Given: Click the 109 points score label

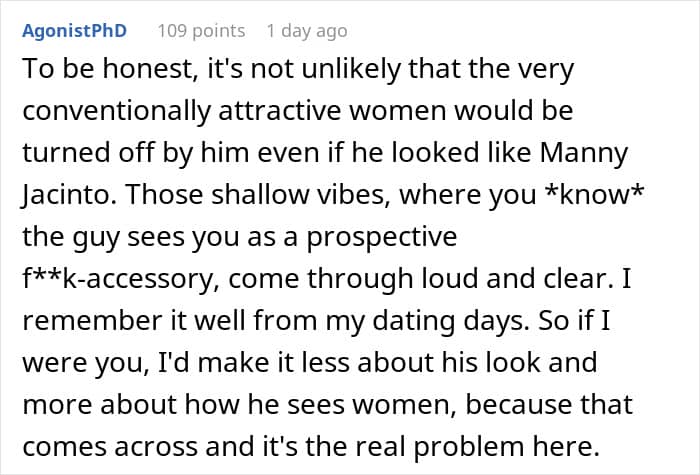Looking at the screenshot, I should [x=201, y=31].
